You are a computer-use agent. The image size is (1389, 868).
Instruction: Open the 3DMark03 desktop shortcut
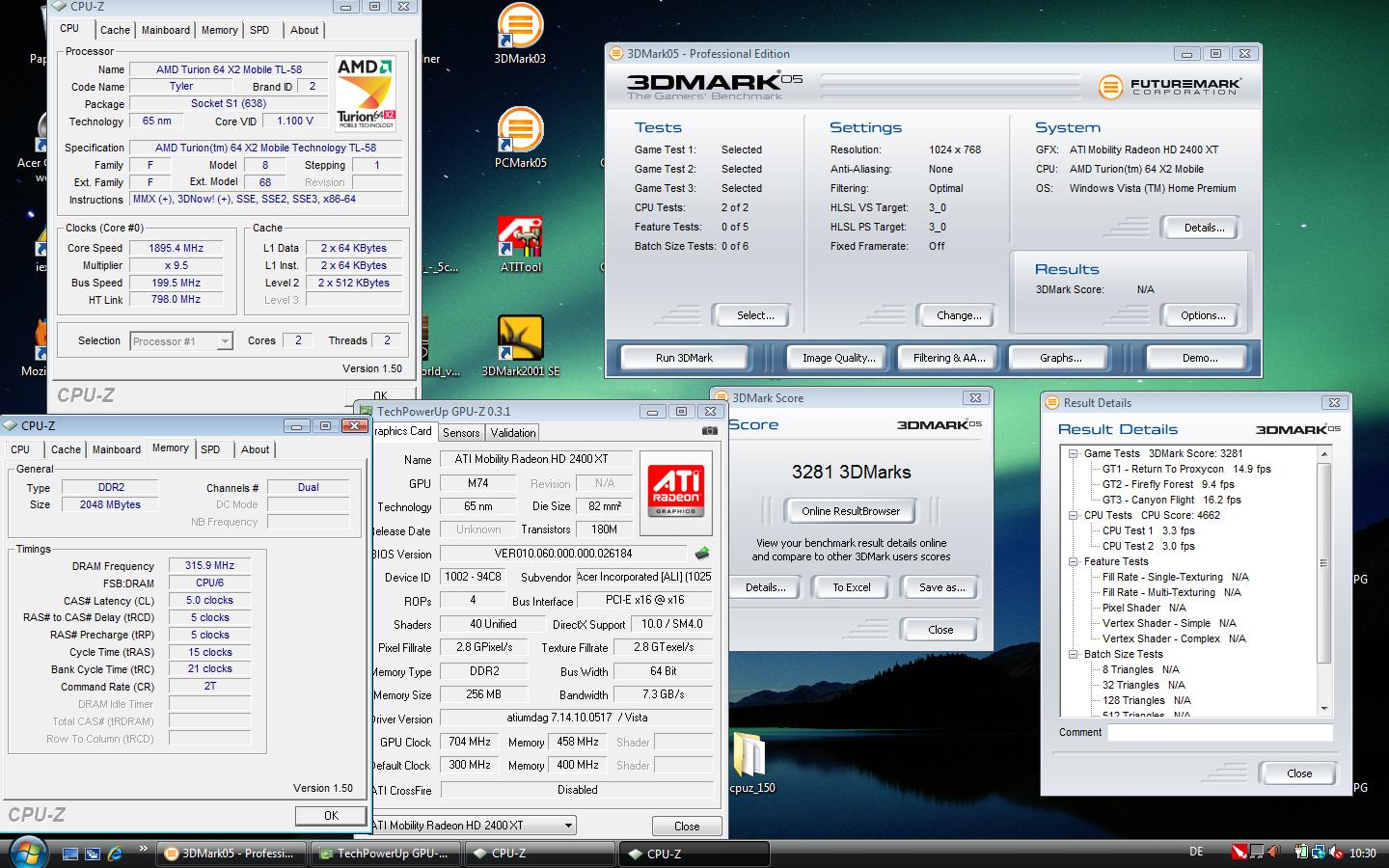coord(520,35)
